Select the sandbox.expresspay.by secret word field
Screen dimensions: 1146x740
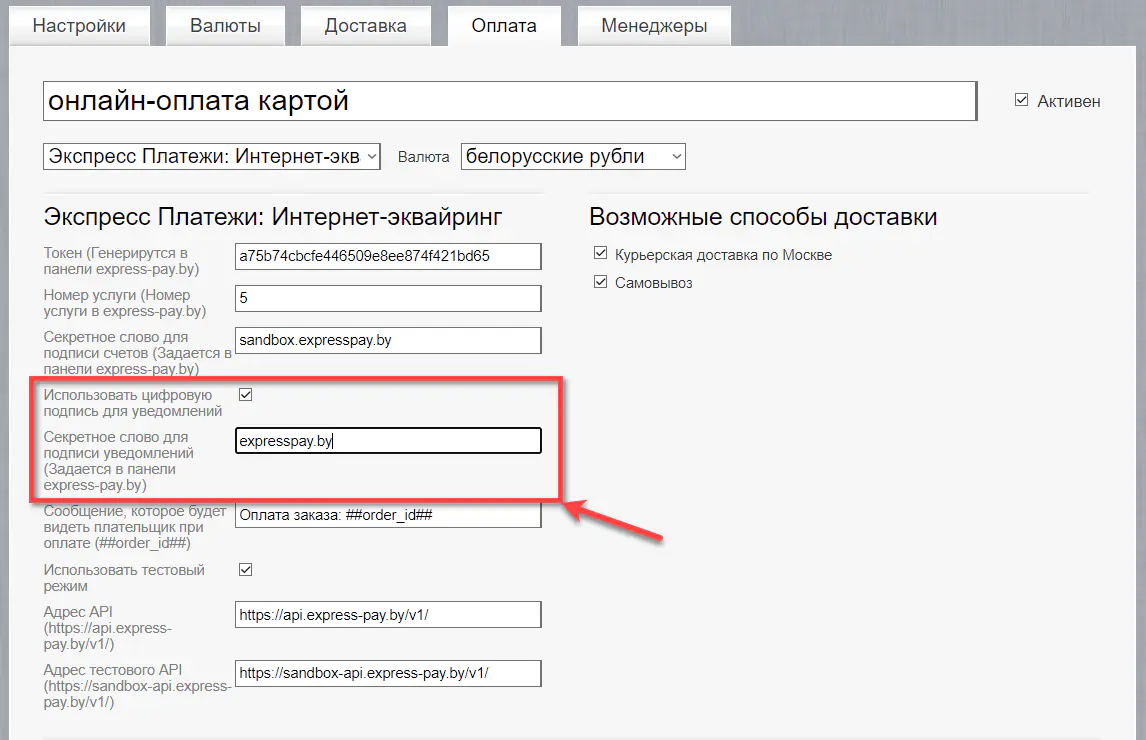click(387, 340)
